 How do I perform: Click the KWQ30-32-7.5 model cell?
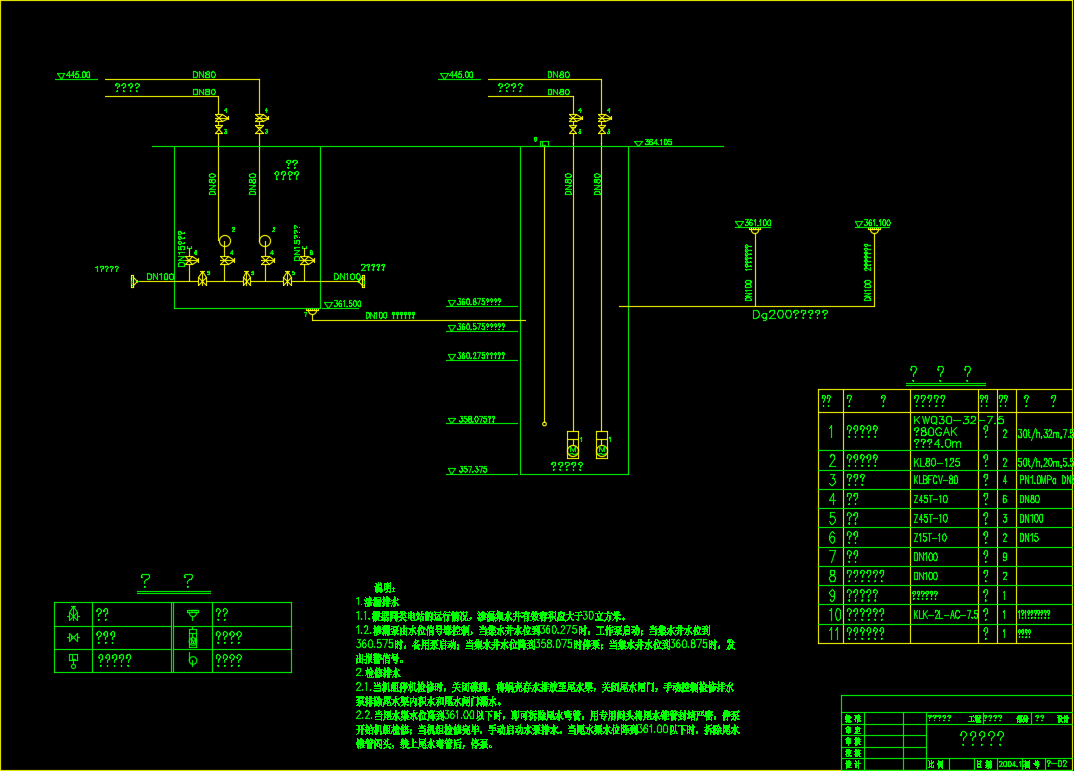click(958, 420)
